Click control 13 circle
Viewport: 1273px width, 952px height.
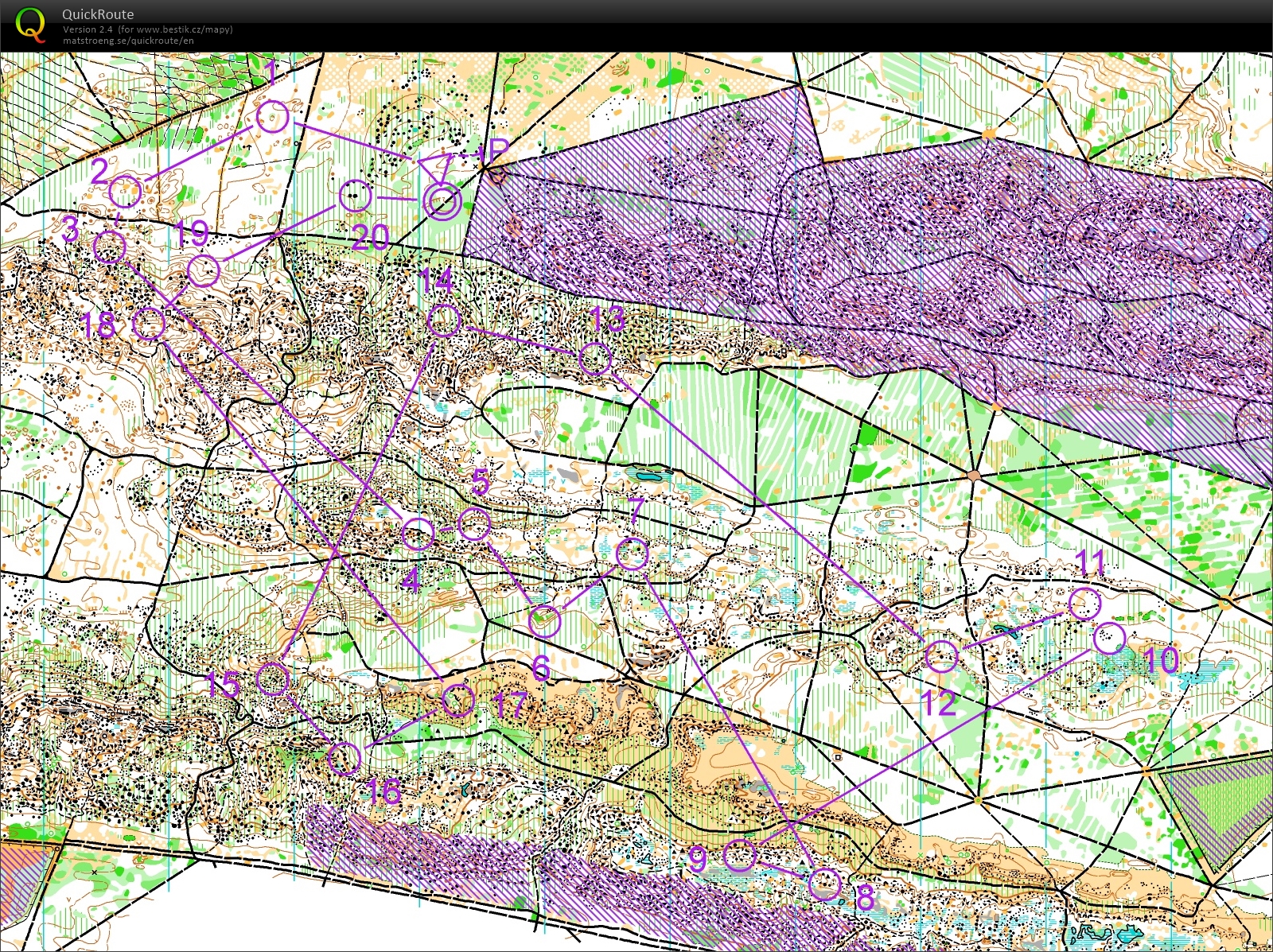coord(595,358)
